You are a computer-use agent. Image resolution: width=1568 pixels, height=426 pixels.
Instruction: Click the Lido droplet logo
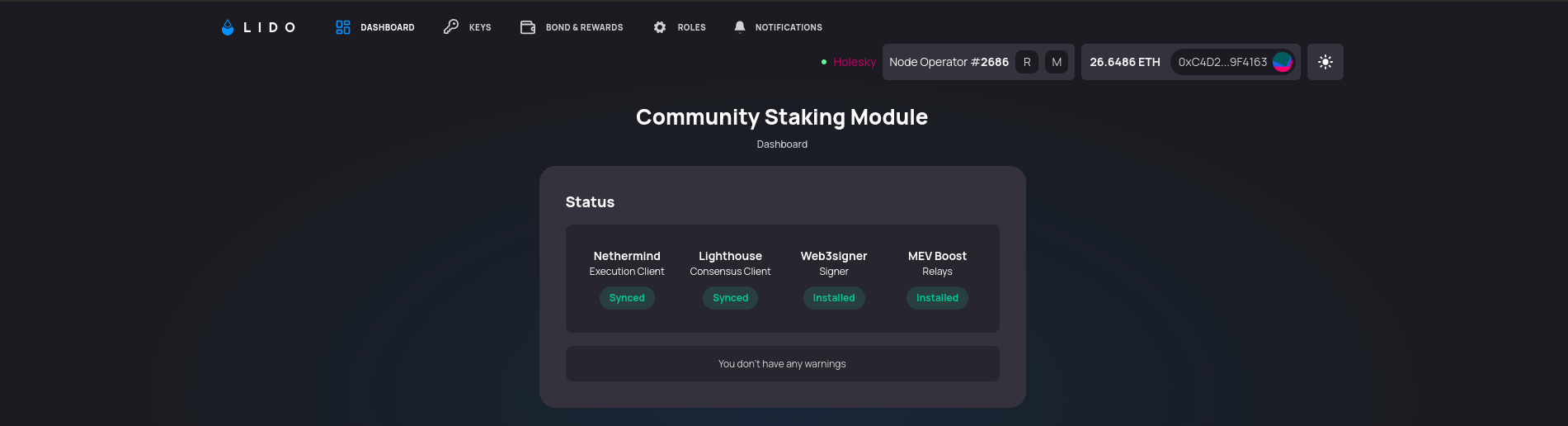pos(228,27)
